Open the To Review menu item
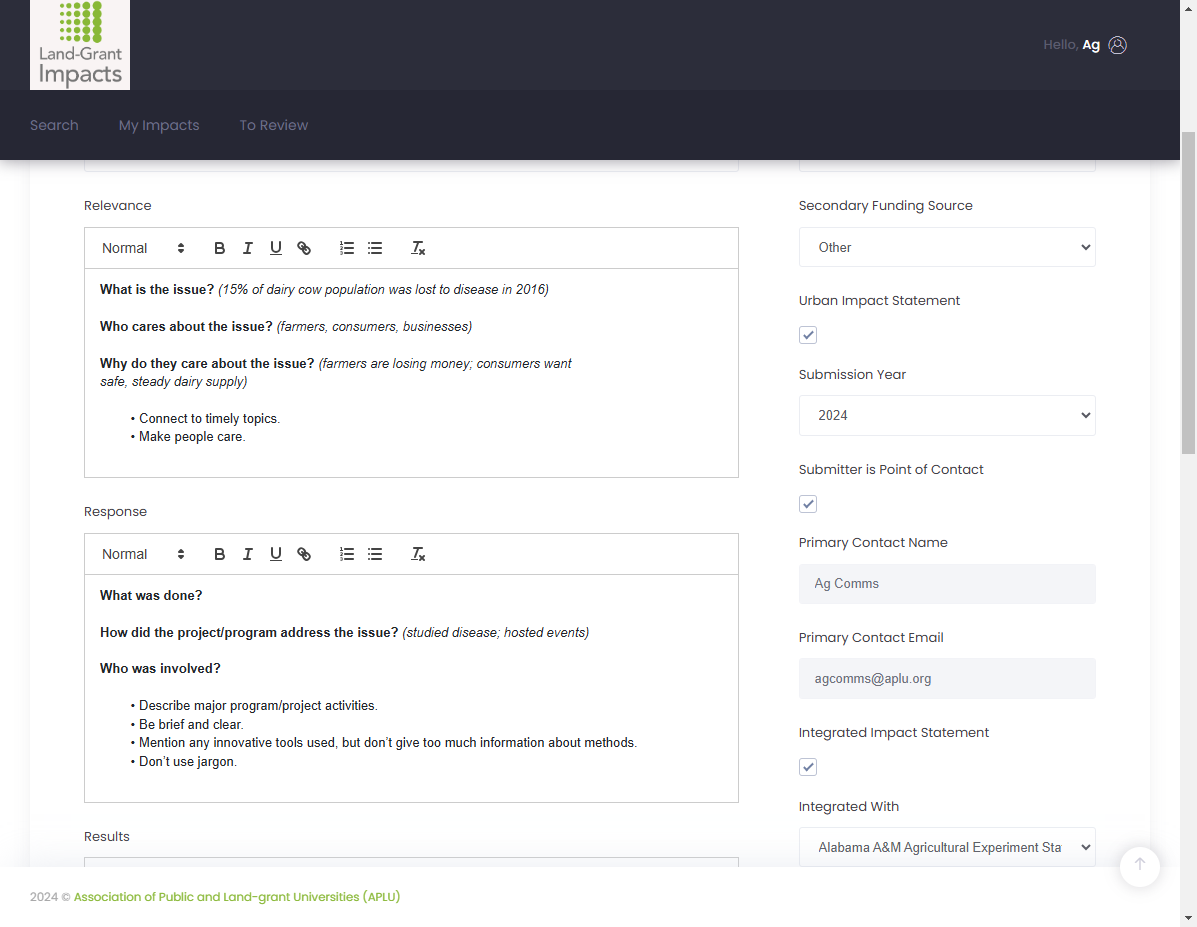Image resolution: width=1197 pixels, height=927 pixels. point(273,125)
